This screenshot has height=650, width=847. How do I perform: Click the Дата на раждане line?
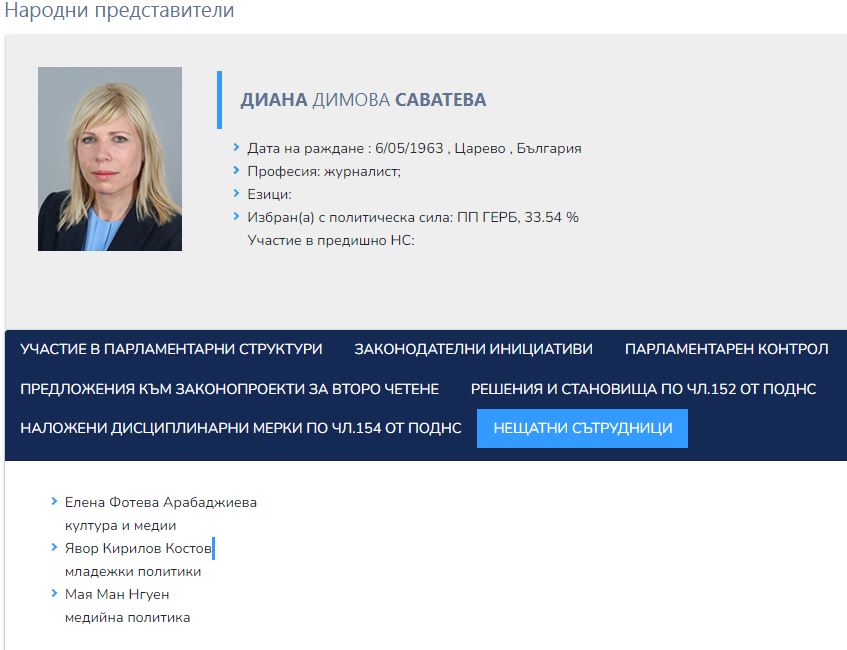tap(414, 149)
